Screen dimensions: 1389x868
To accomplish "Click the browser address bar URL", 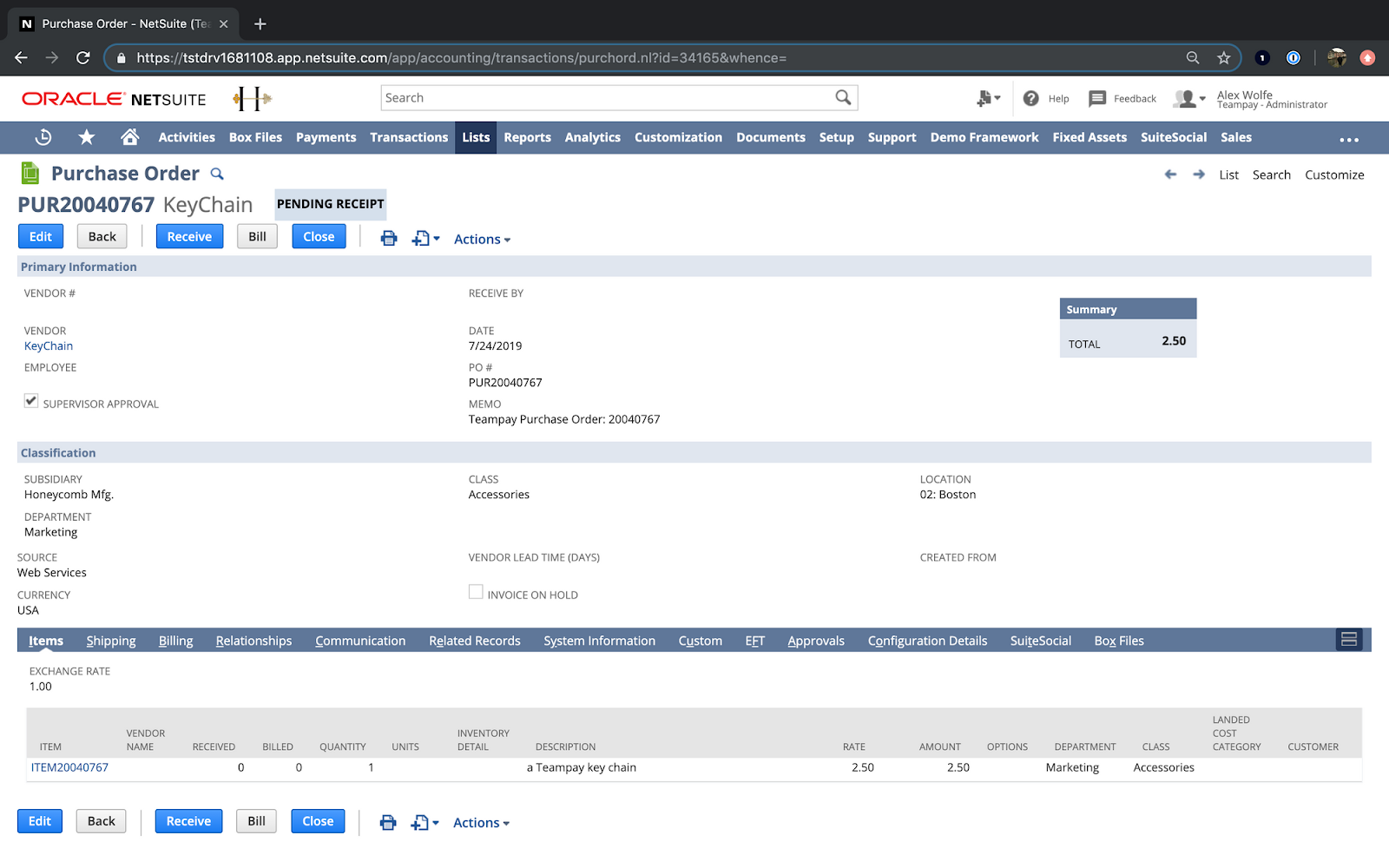I will pos(461,58).
